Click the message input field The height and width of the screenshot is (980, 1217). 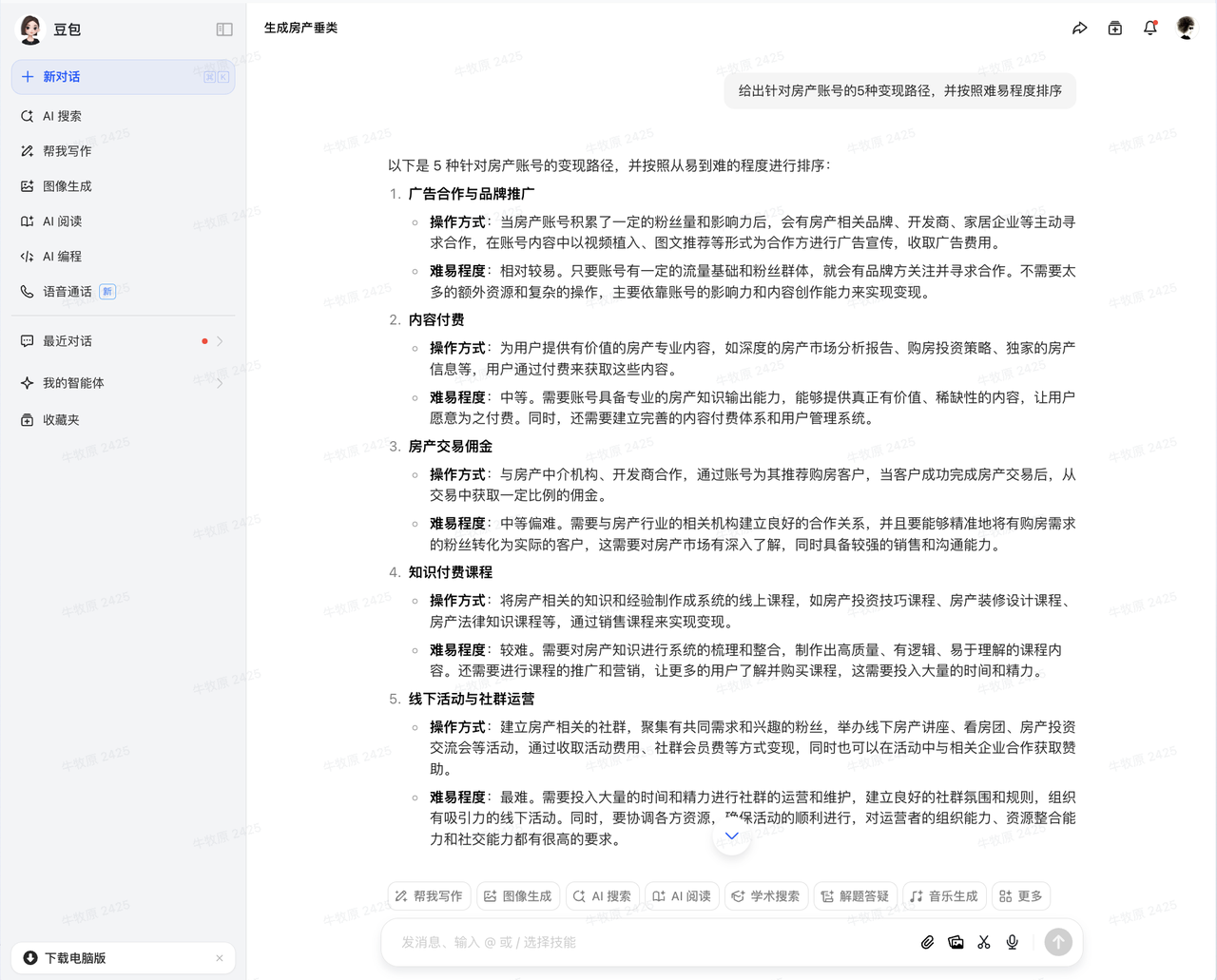click(647, 942)
